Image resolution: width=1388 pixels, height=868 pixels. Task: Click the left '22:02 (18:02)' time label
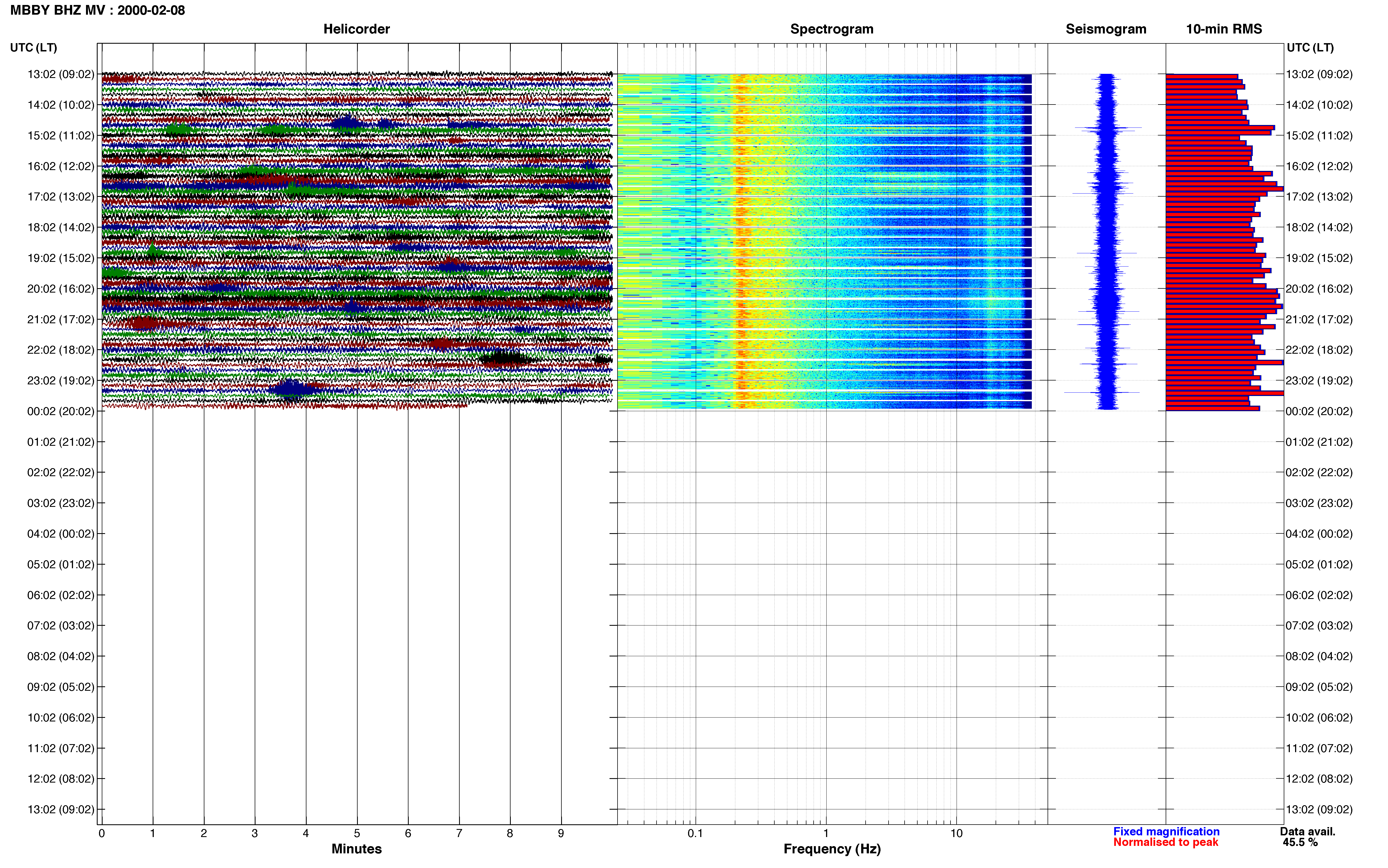coord(61,350)
